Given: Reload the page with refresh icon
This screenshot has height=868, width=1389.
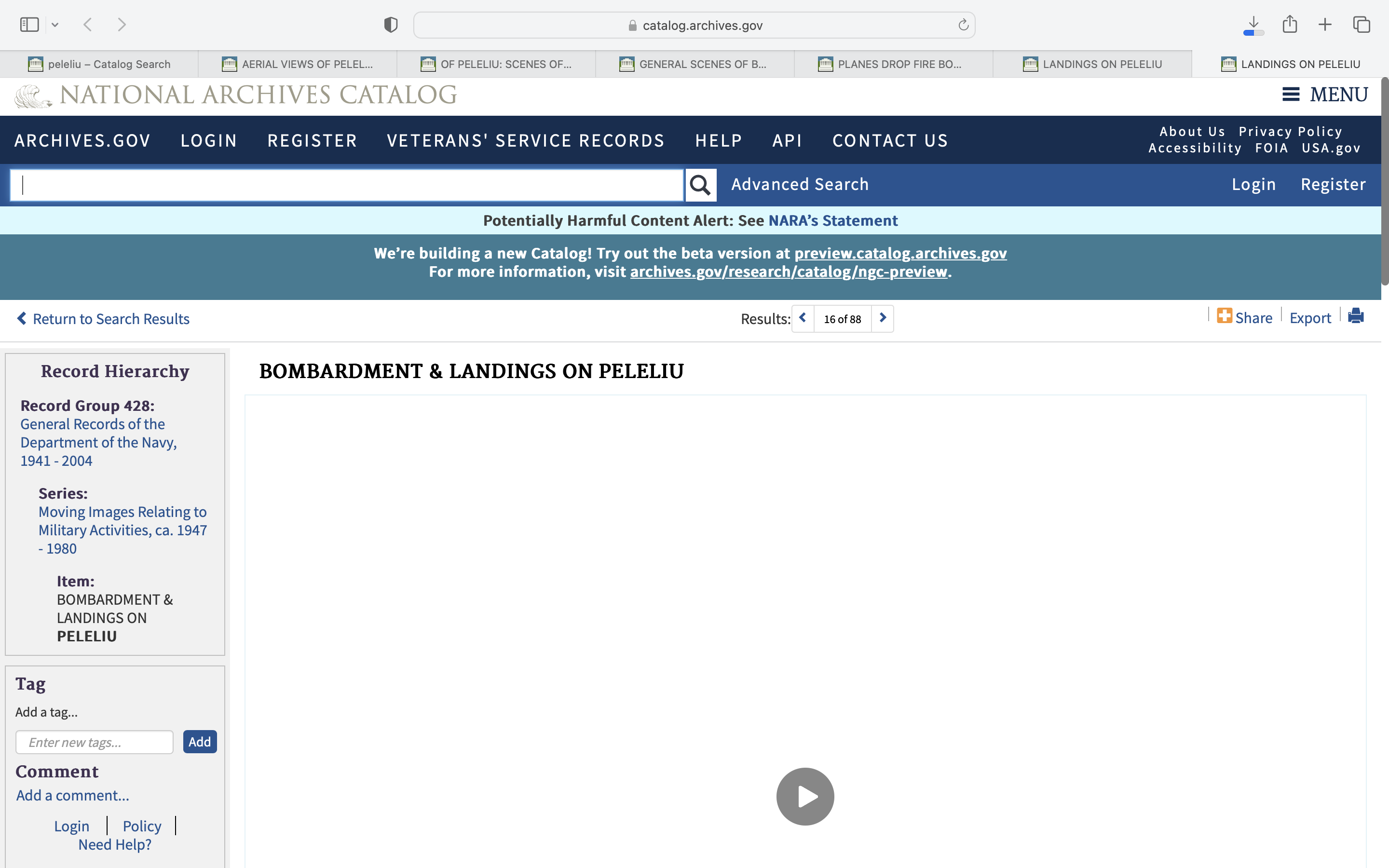Looking at the screenshot, I should [x=963, y=25].
